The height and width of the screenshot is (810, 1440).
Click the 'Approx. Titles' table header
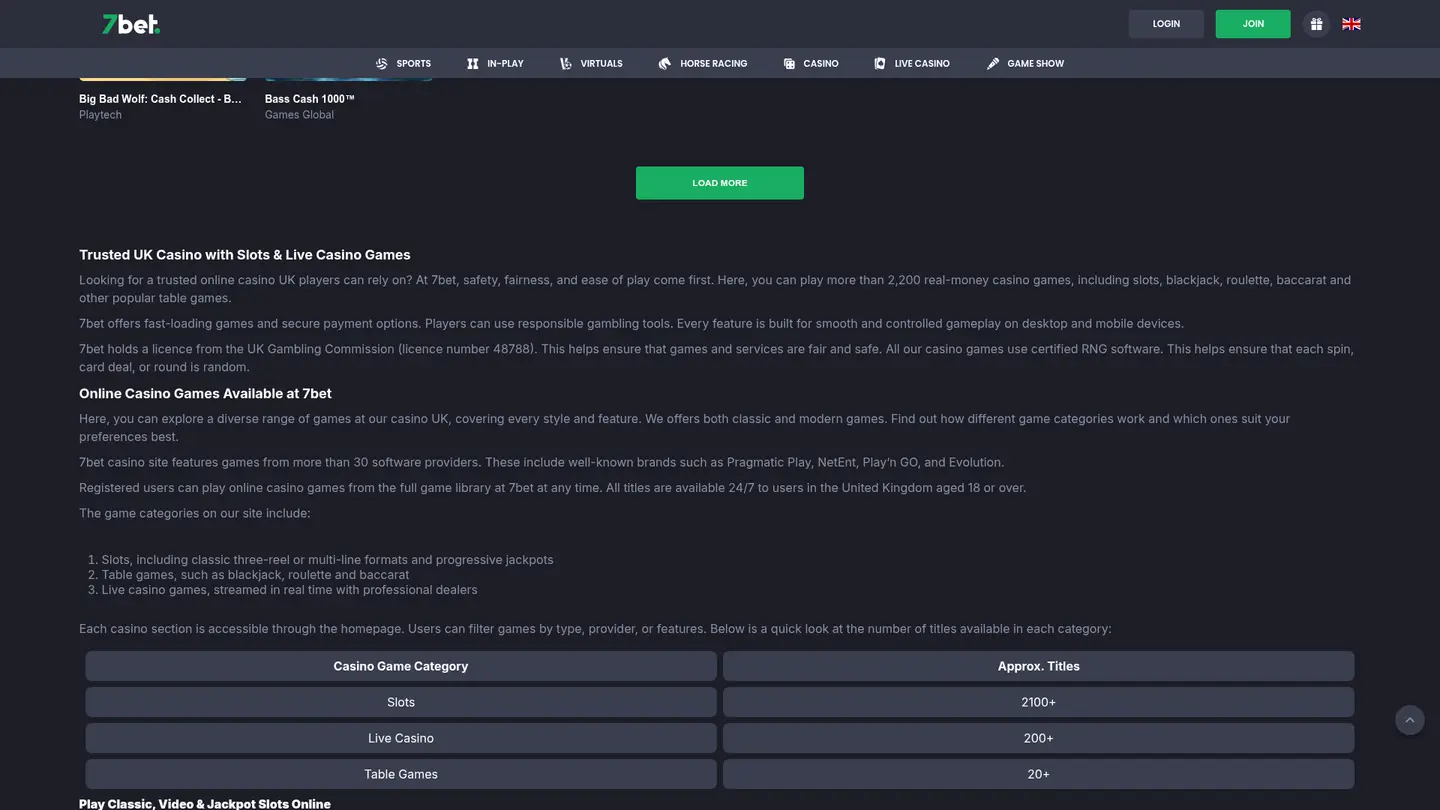(x=1038, y=666)
